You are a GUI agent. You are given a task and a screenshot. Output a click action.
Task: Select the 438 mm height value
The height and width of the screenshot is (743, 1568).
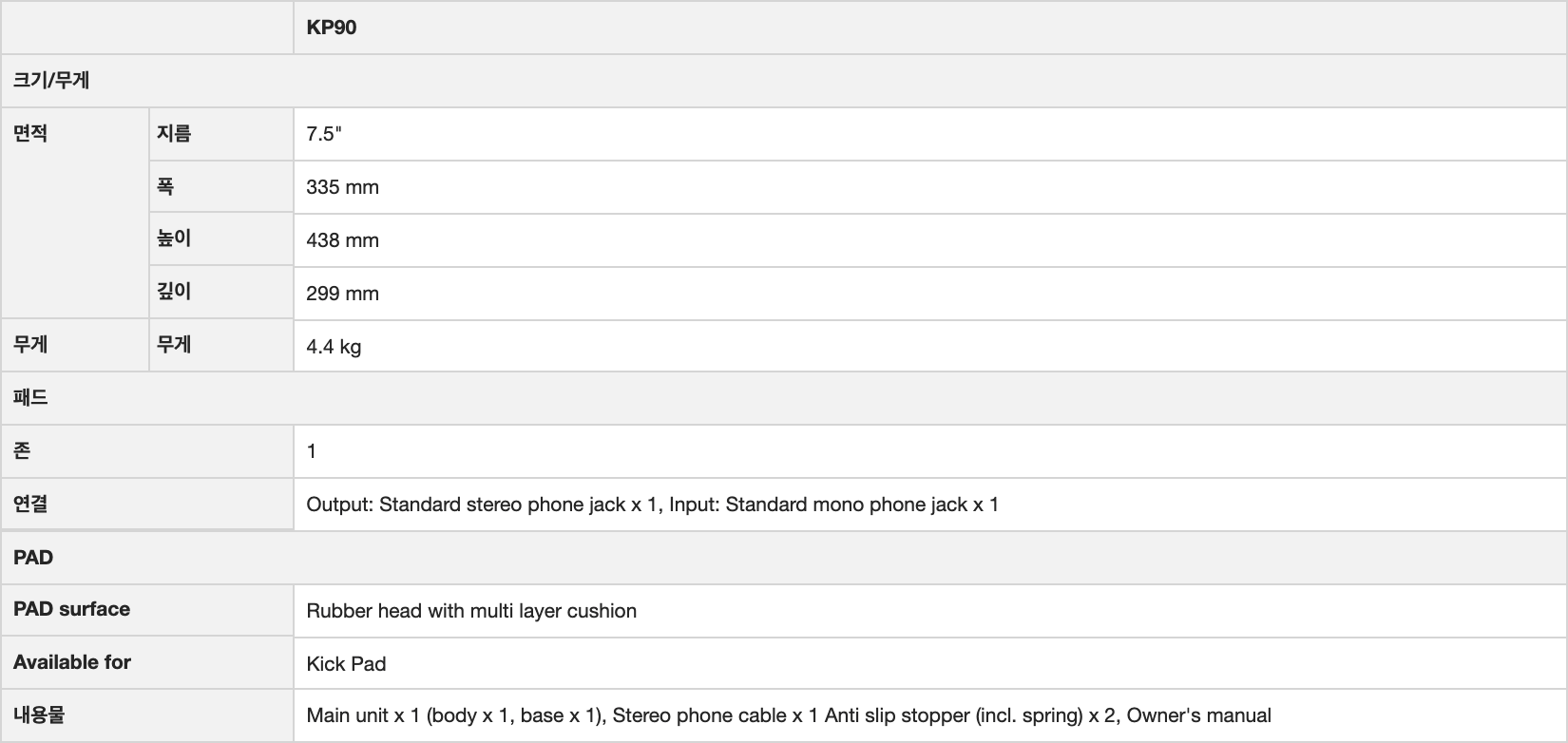[x=342, y=240]
